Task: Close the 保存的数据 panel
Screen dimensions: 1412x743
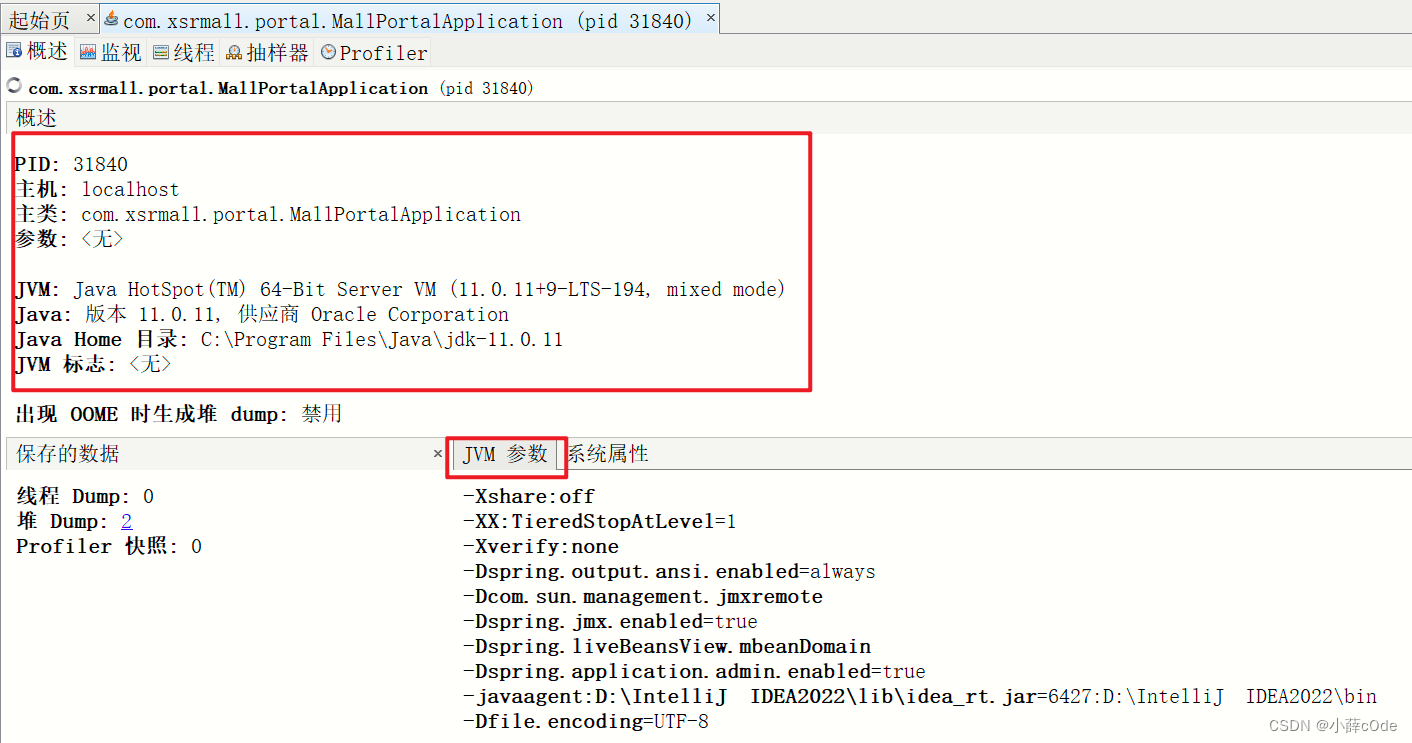Action: (437, 454)
